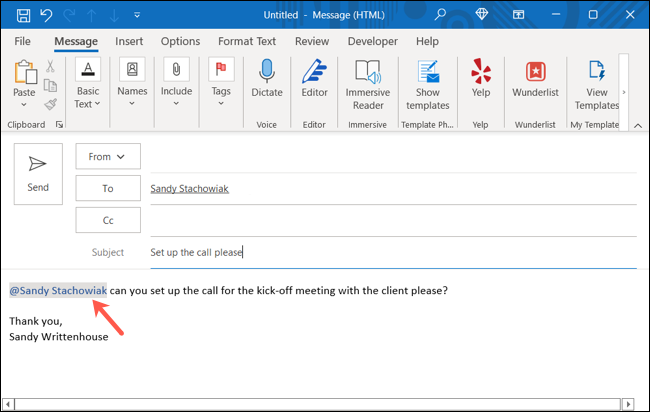
Task: Go to the previous item with the up arrow
Action: tap(92, 15)
